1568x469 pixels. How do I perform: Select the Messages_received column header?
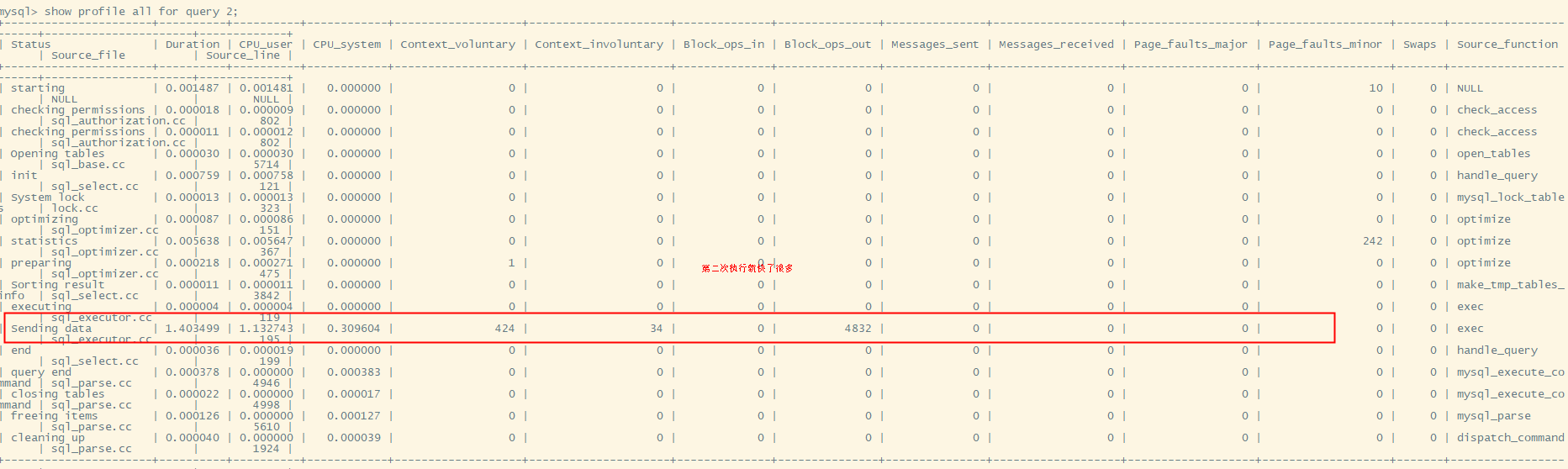pyautogui.click(x=1056, y=45)
